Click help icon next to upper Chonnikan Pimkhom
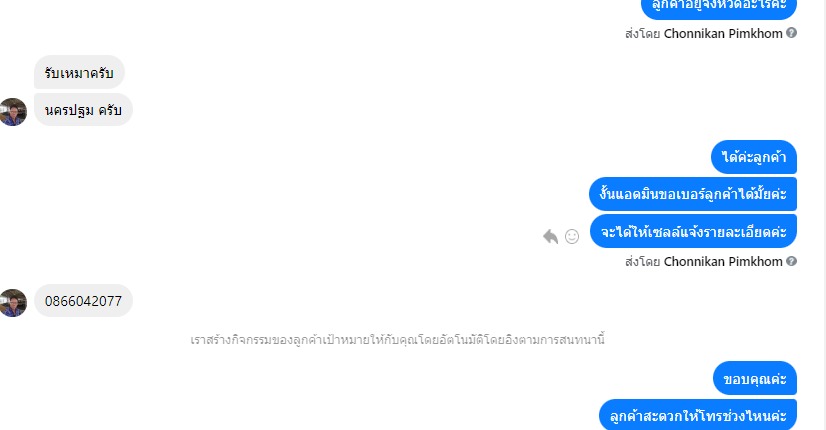Viewport: 826px width, 430px height. click(x=791, y=33)
